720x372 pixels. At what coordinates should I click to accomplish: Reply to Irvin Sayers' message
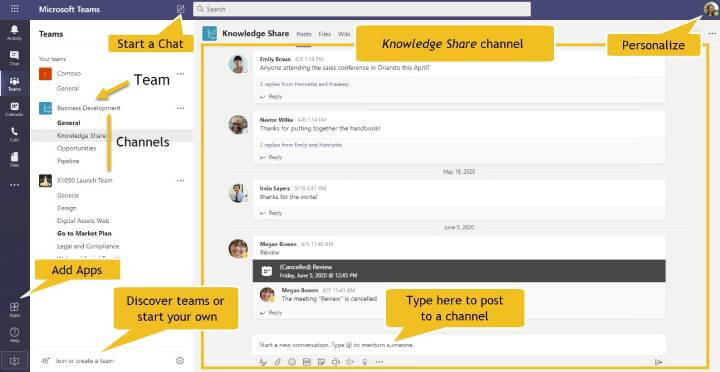tap(271, 213)
